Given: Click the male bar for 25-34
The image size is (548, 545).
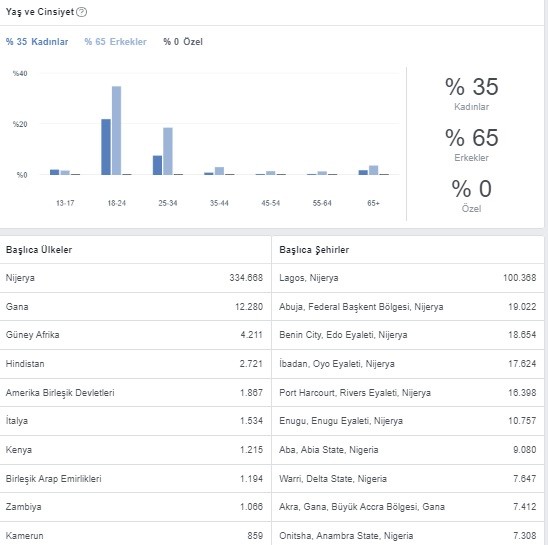Looking at the screenshot, I should 168,151.
